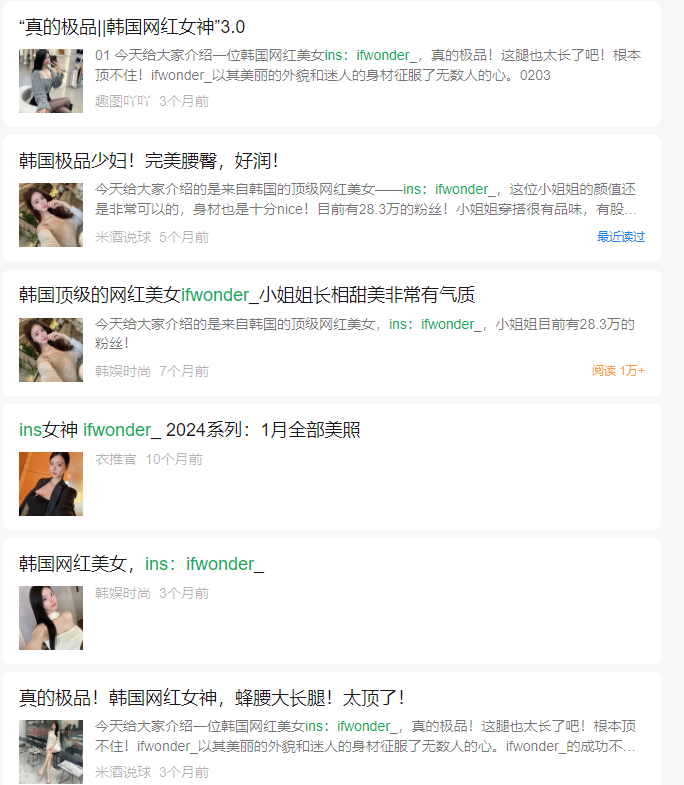Open article 韩国网红美女,ins:ifwonder_
This screenshot has width=684, height=785.
point(142,564)
